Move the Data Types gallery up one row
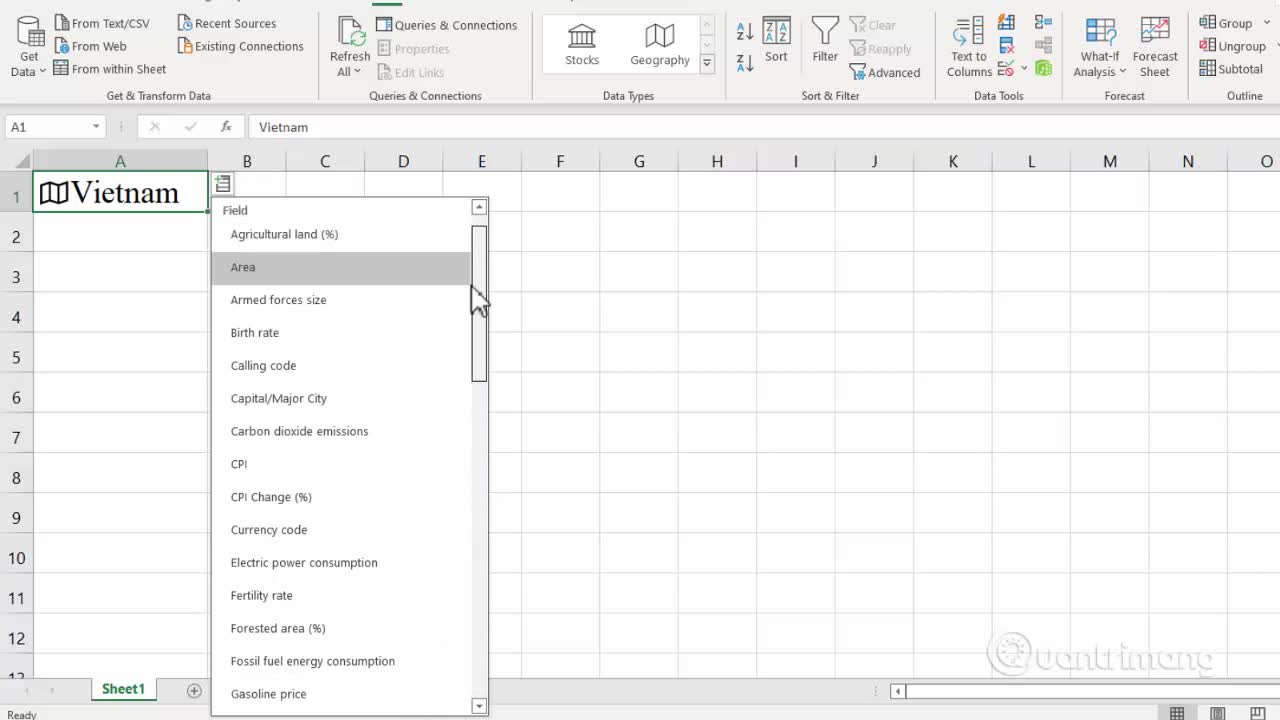 tap(707, 24)
